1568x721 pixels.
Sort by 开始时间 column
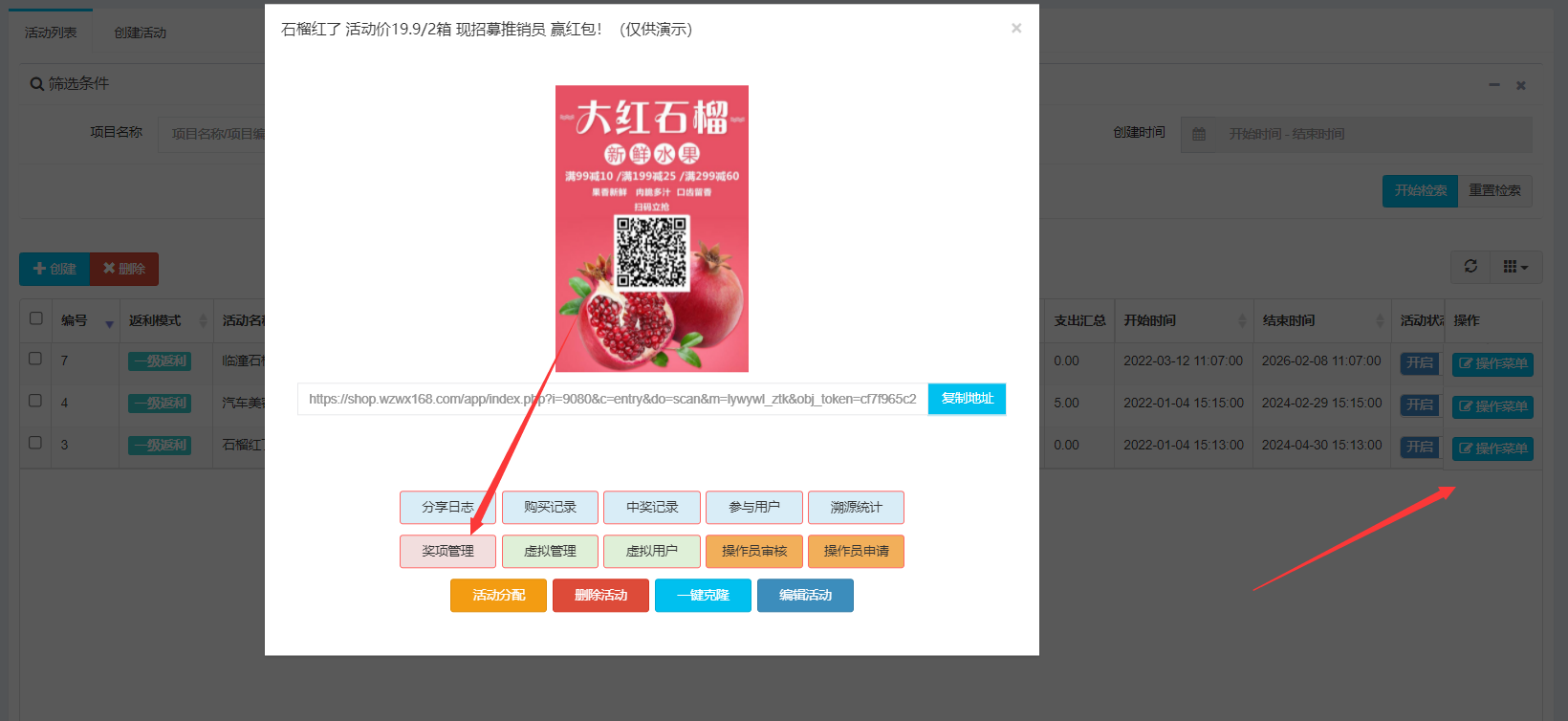pyautogui.click(x=1184, y=321)
